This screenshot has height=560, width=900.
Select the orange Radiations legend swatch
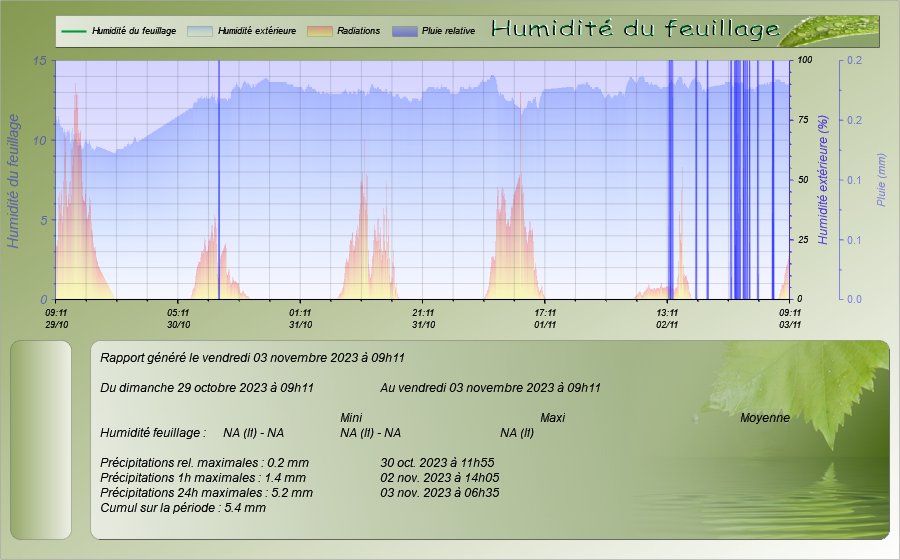pyautogui.click(x=319, y=31)
